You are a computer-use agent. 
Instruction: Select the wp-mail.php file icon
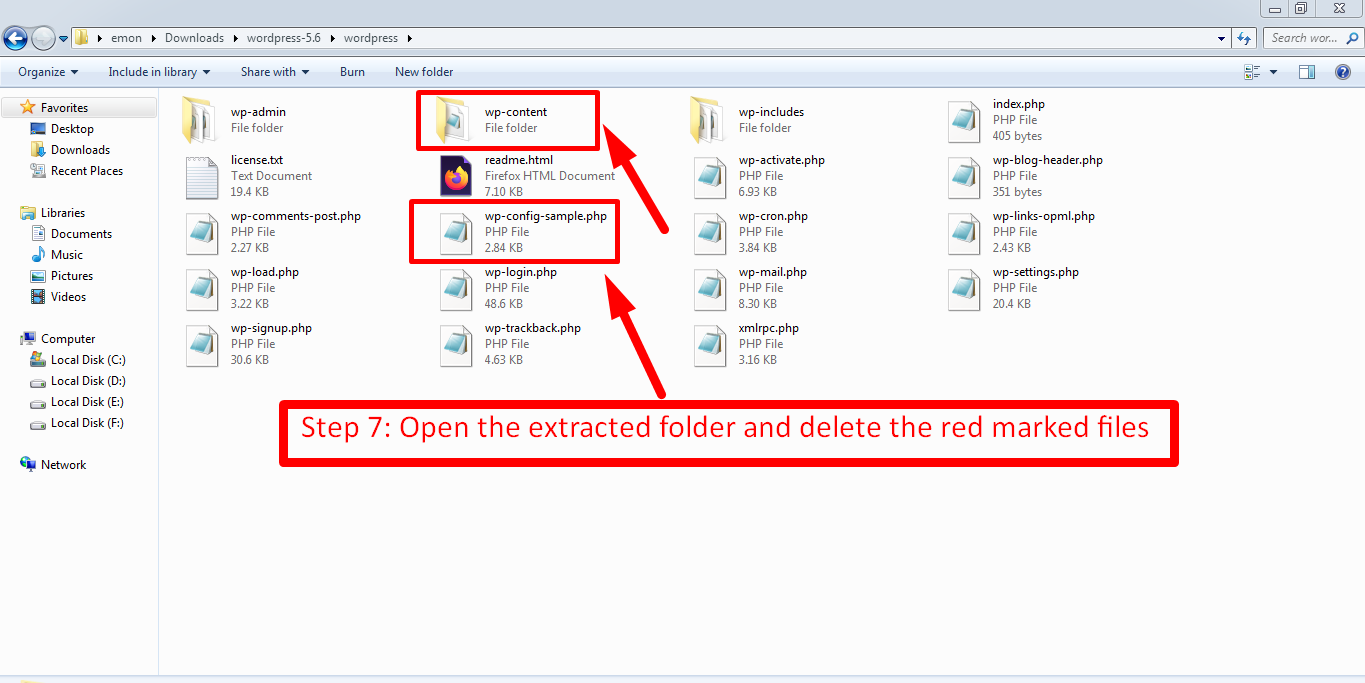710,289
